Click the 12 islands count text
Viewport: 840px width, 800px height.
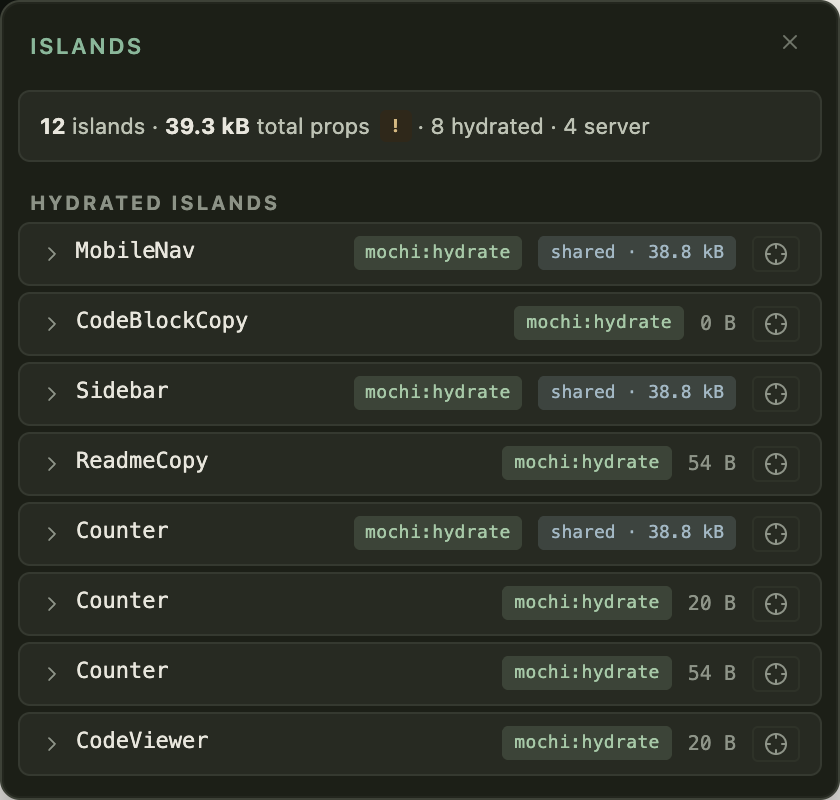pyautogui.click(x=92, y=126)
